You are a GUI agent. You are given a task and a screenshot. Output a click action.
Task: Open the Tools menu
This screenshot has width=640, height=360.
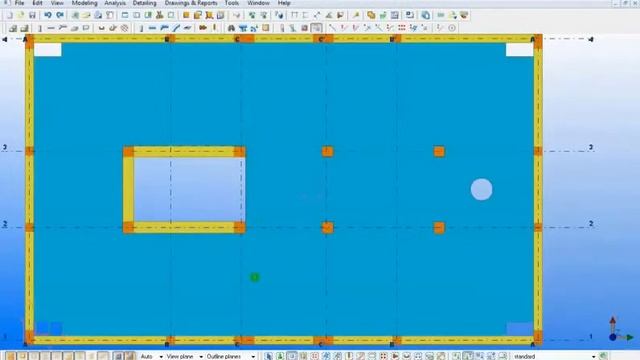pos(231,3)
